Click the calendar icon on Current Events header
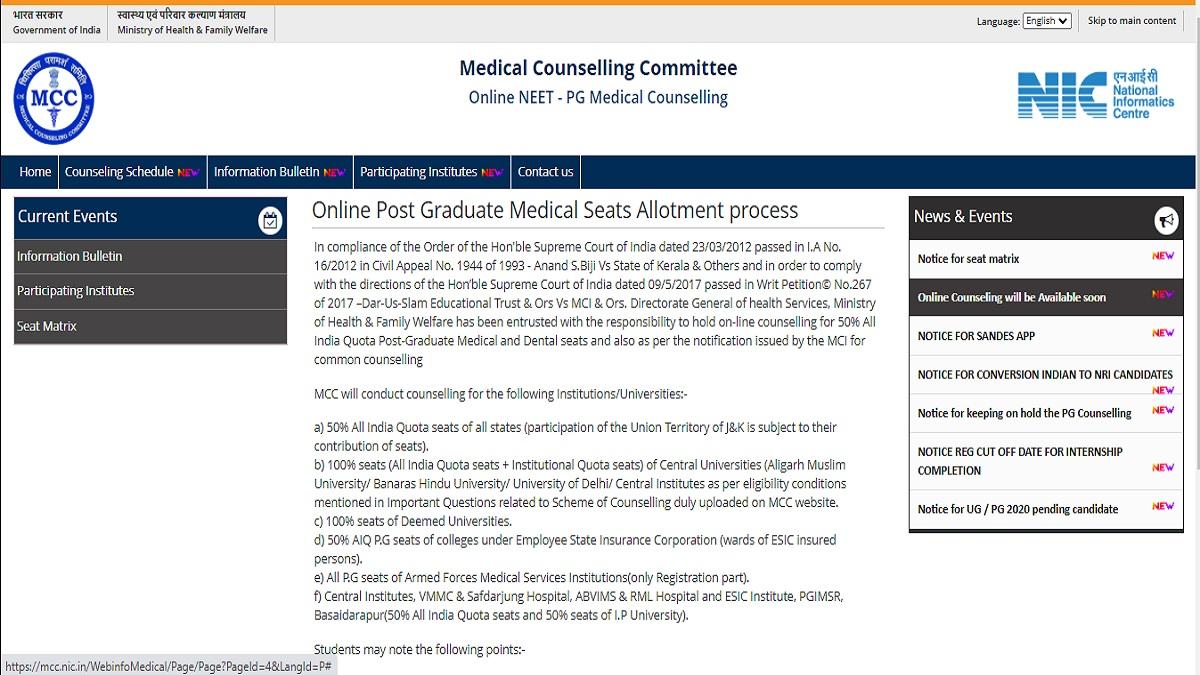 270,219
